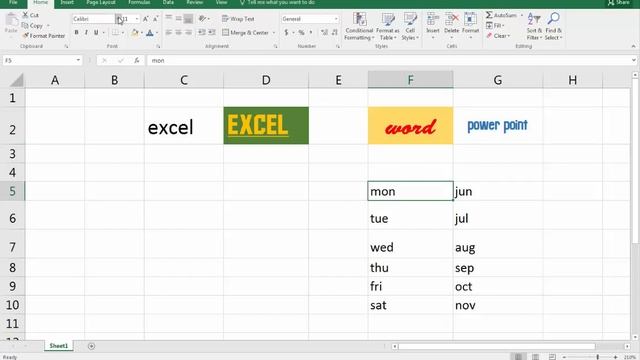Click the Delete cells icon
640x360 pixels.
[x=451, y=20]
